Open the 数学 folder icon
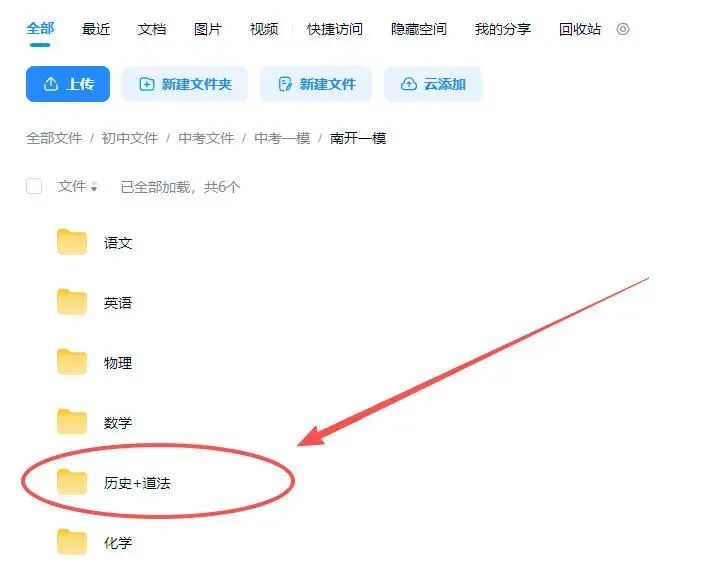704x580 pixels. coord(72,422)
